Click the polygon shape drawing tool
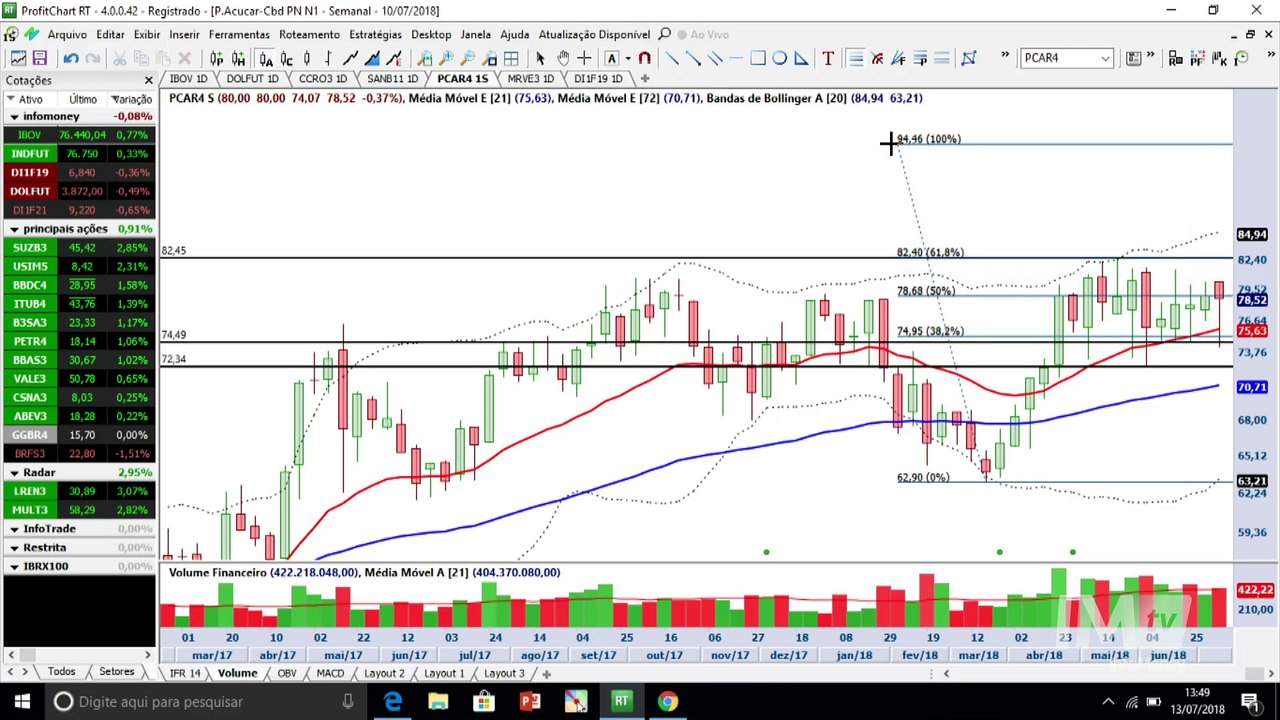Viewport: 1280px width, 720px height. [x=968, y=58]
